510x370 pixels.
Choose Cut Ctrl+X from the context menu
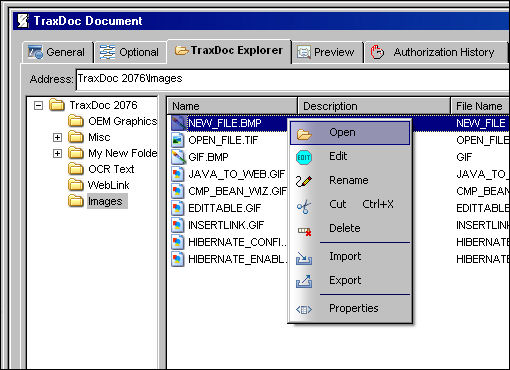click(350, 205)
